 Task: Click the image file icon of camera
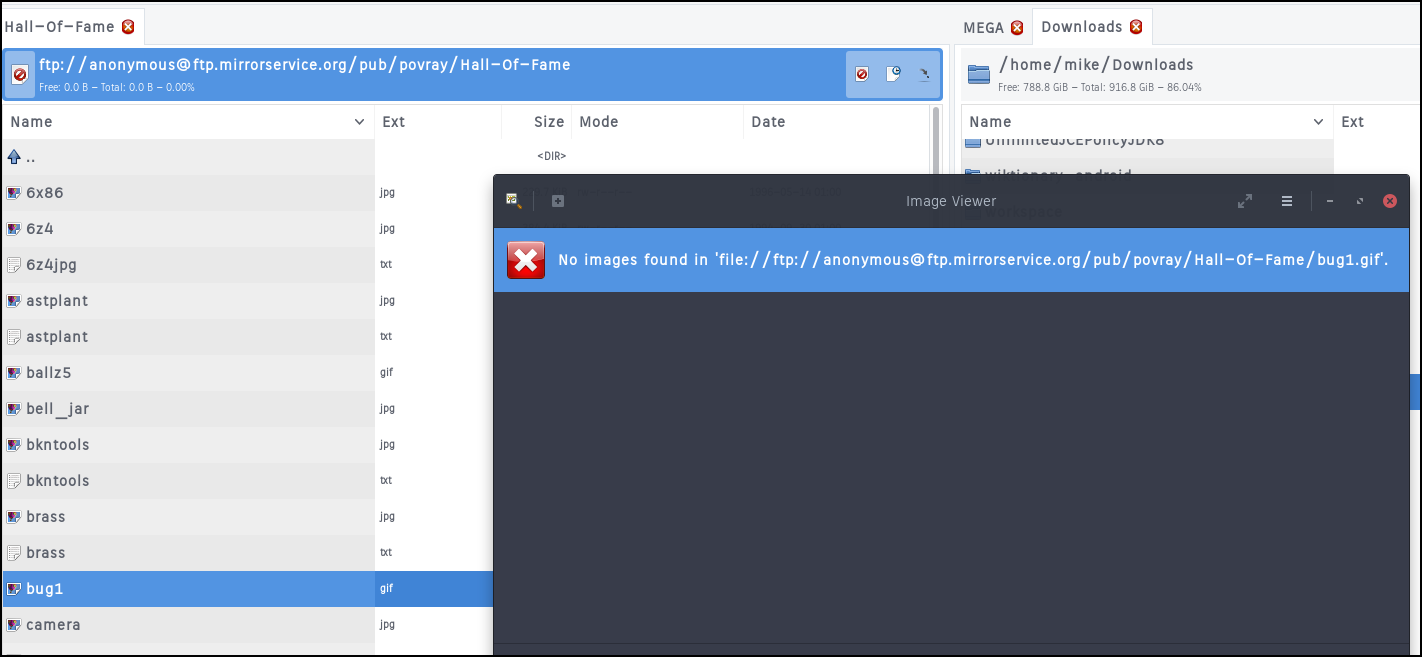pyautogui.click(x=14, y=625)
